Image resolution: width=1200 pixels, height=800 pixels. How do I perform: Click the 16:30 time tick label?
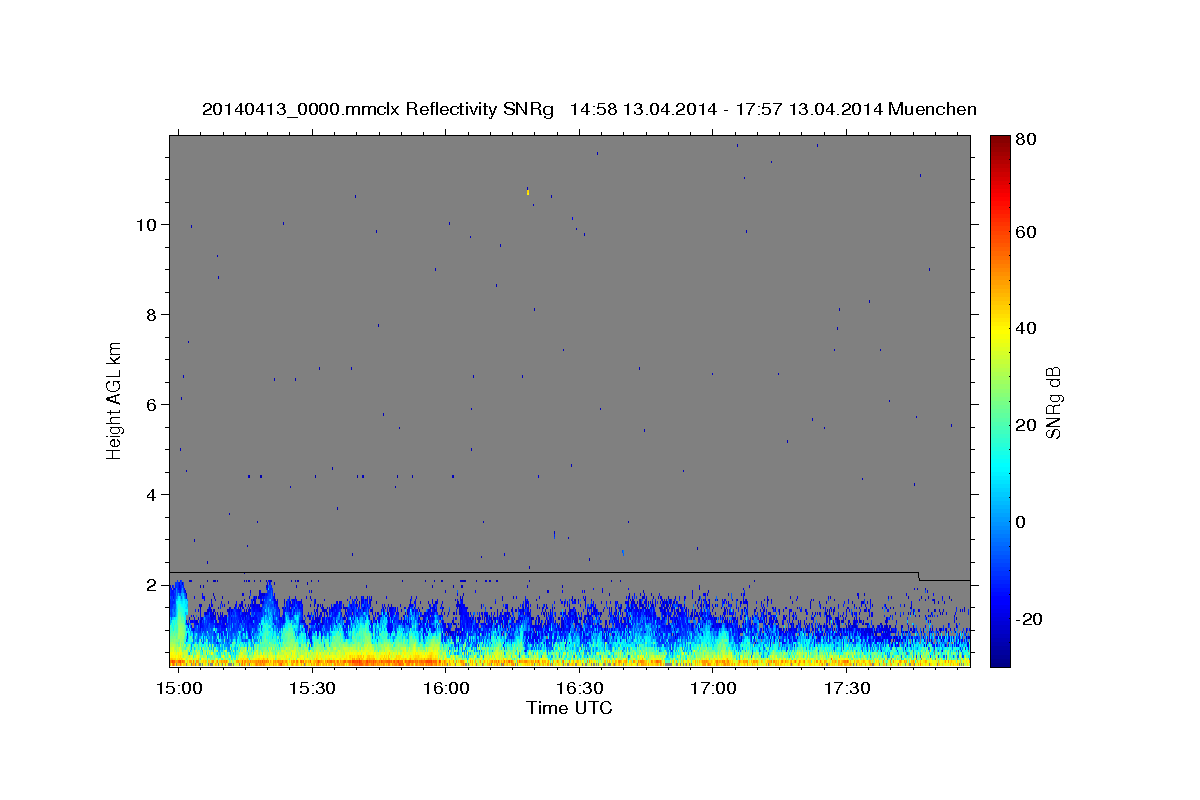pyautogui.click(x=580, y=688)
